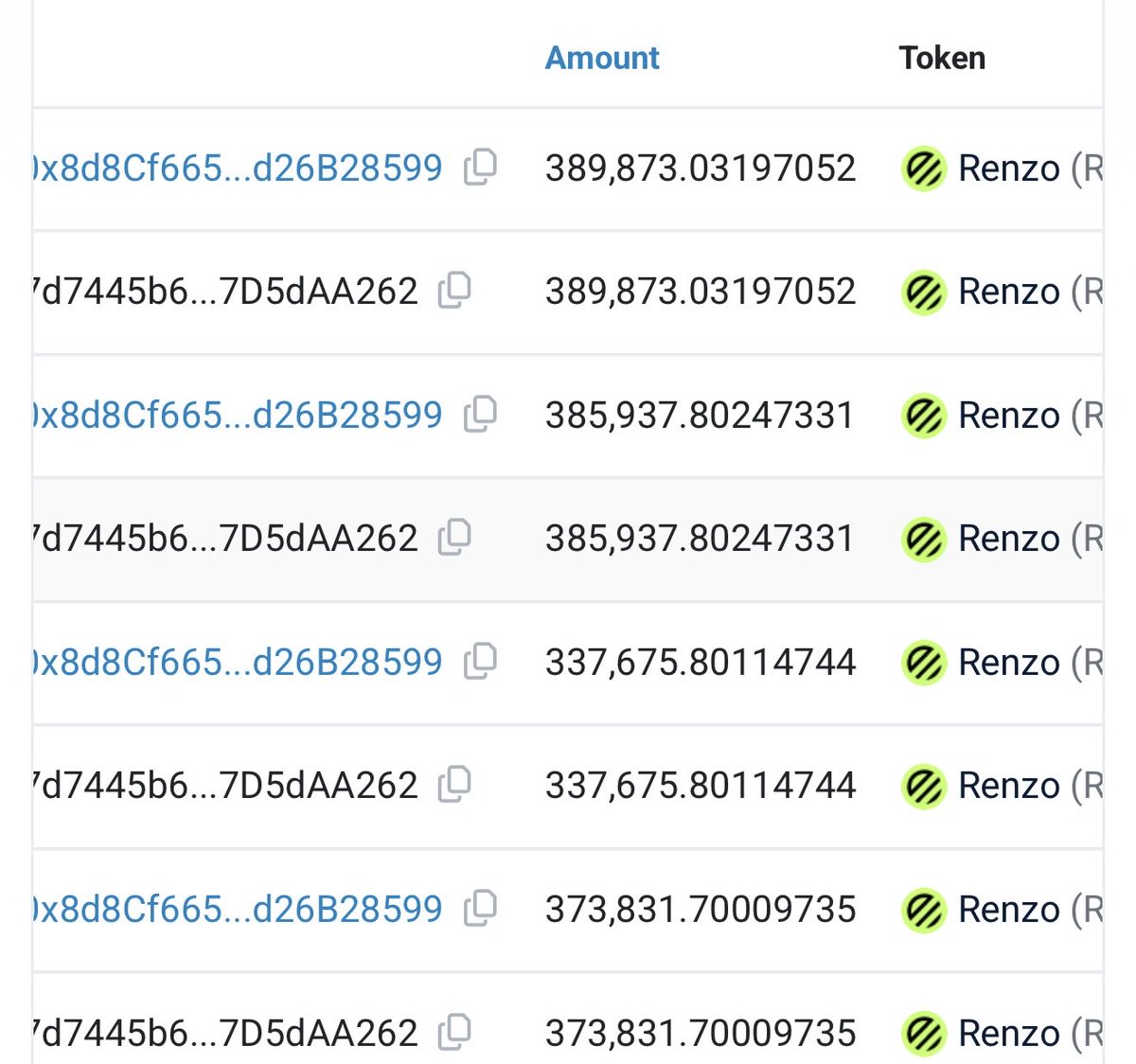The image size is (1136, 1064).
Task: Click Renzo token logo in 0x8d8Cf665 row, 373,831.70009735
Action: (924, 910)
